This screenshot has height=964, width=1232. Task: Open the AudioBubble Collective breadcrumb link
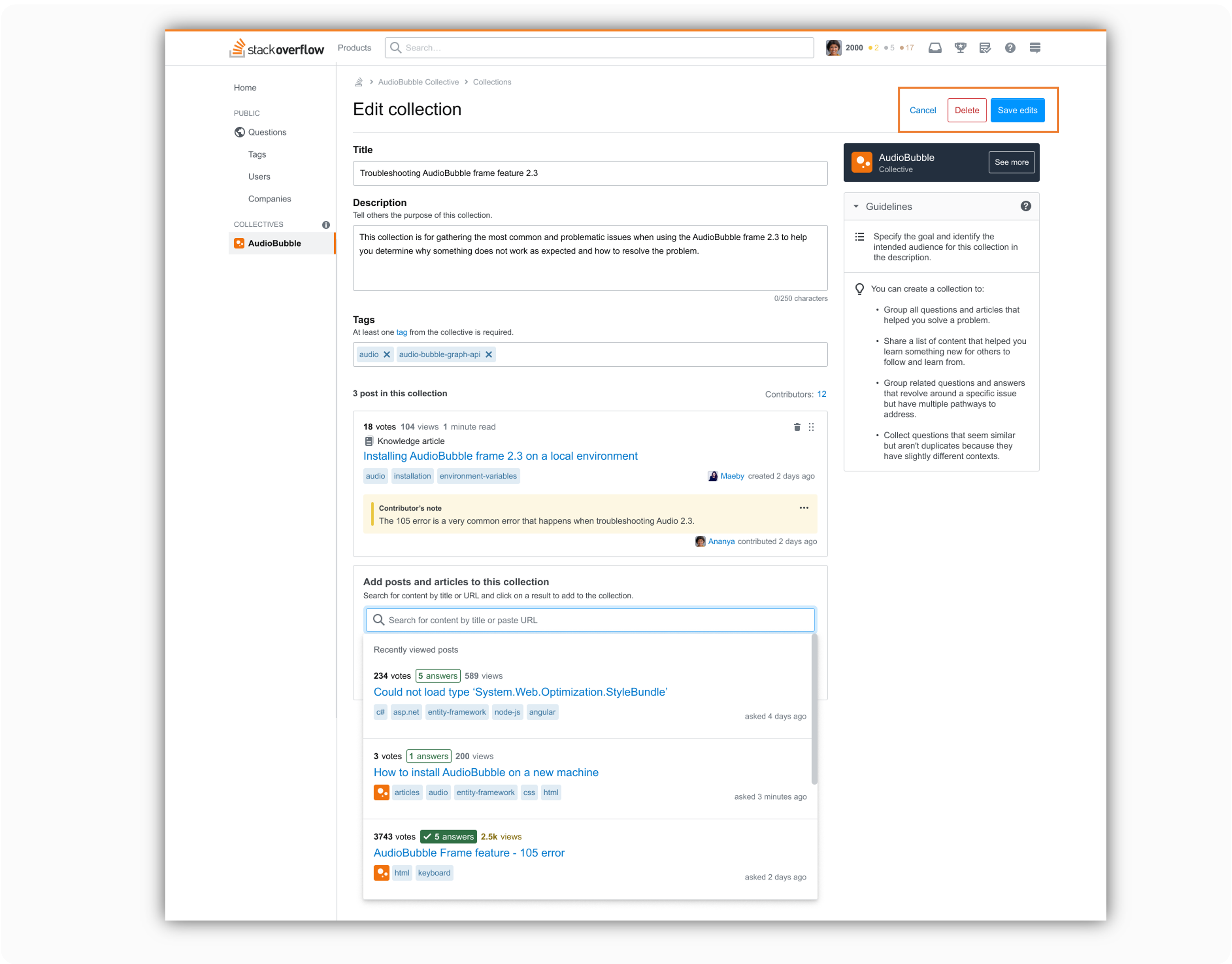418,82
